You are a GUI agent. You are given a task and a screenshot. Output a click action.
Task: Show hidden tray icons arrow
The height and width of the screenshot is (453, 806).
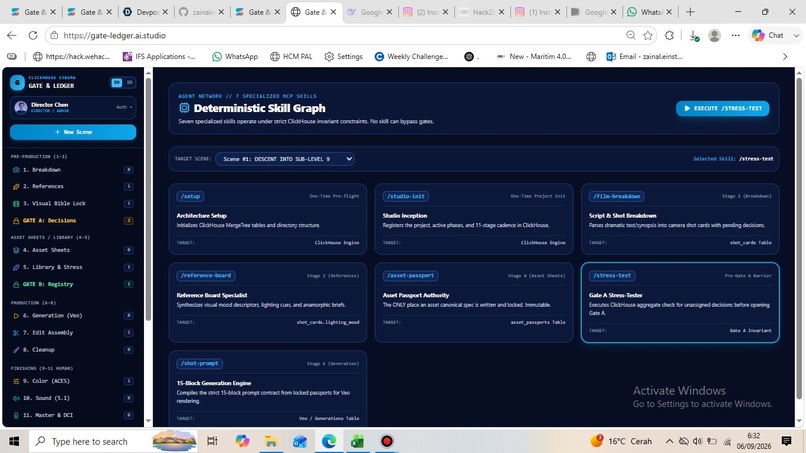tap(669, 441)
